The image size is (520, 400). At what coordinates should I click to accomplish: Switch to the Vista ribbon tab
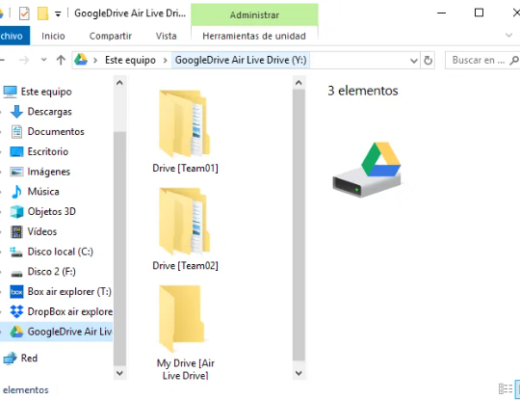tap(166, 36)
